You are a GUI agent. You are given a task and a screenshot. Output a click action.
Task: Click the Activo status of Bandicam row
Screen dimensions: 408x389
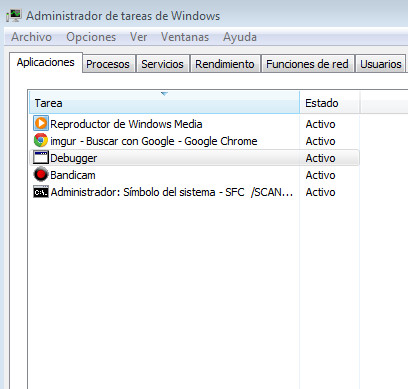tap(320, 175)
